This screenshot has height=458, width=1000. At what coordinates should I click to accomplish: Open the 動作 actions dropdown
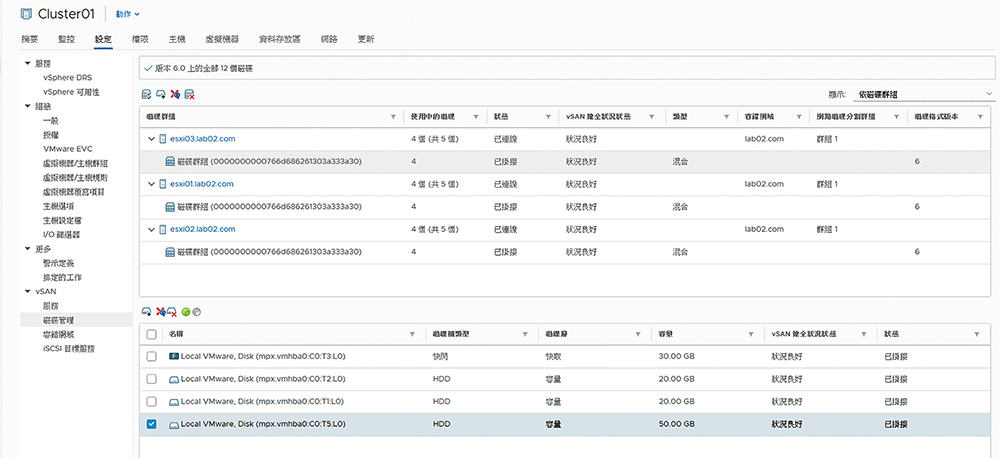click(128, 14)
